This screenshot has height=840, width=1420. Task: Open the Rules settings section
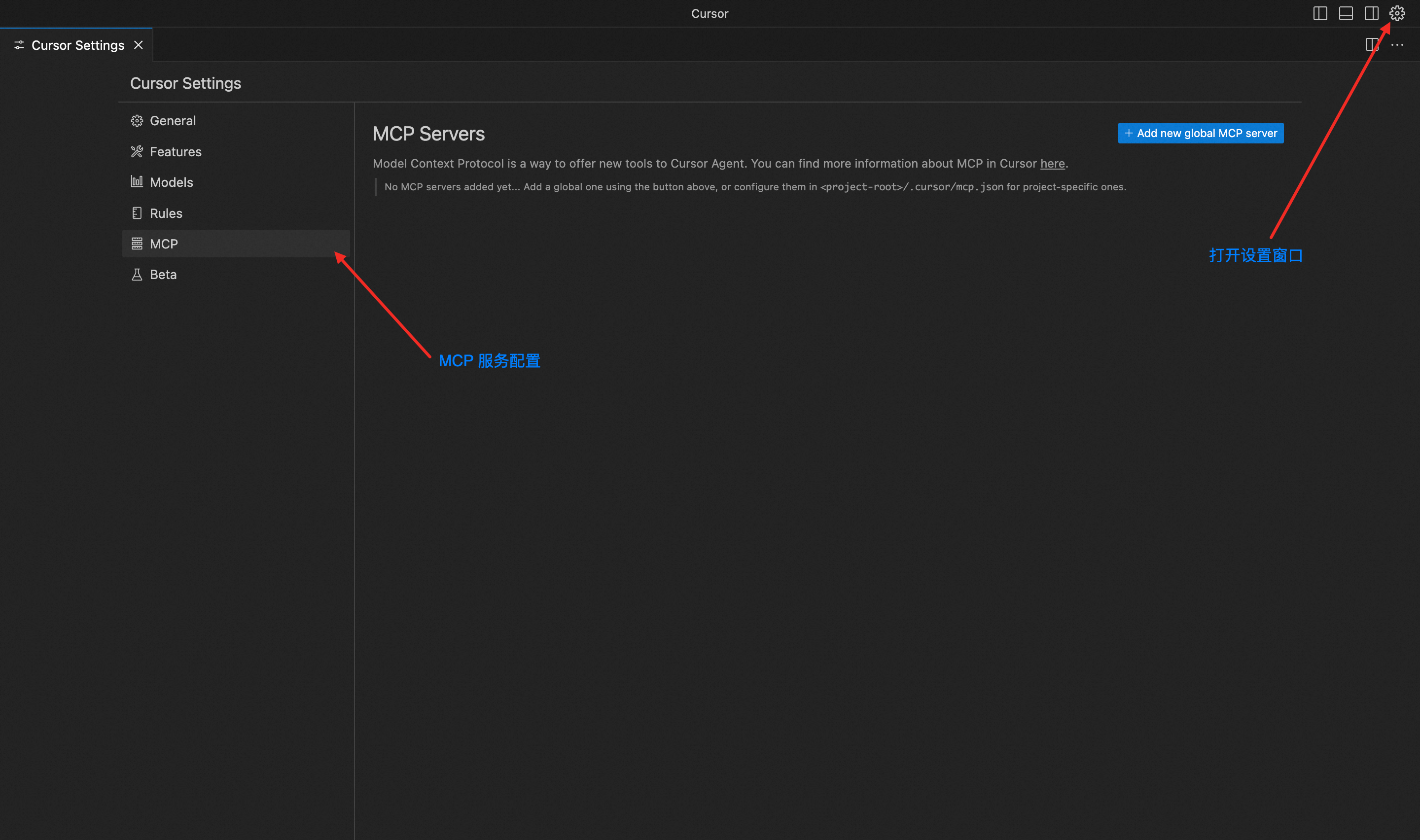click(x=236, y=213)
